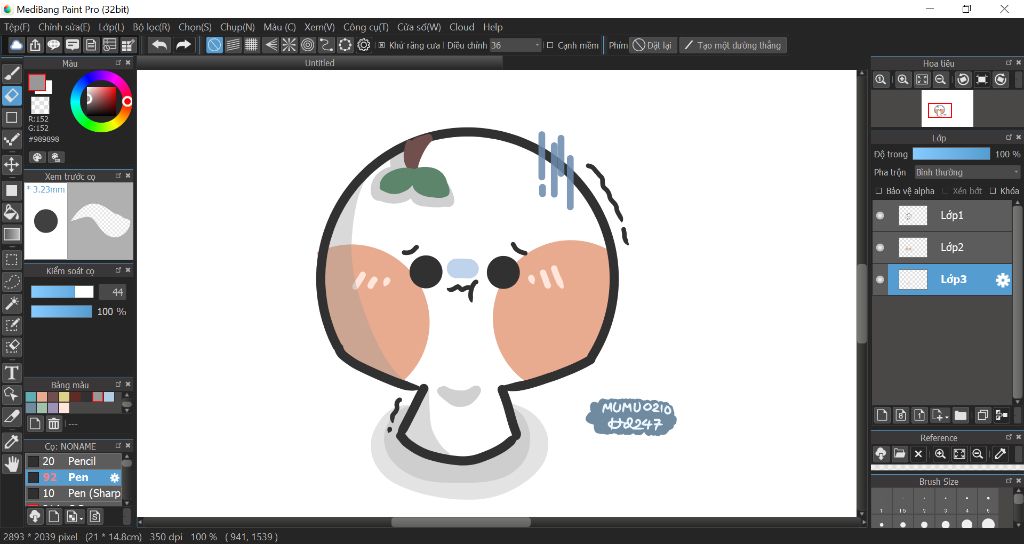
Task: Open snap settings gear icon
Action: [364, 45]
